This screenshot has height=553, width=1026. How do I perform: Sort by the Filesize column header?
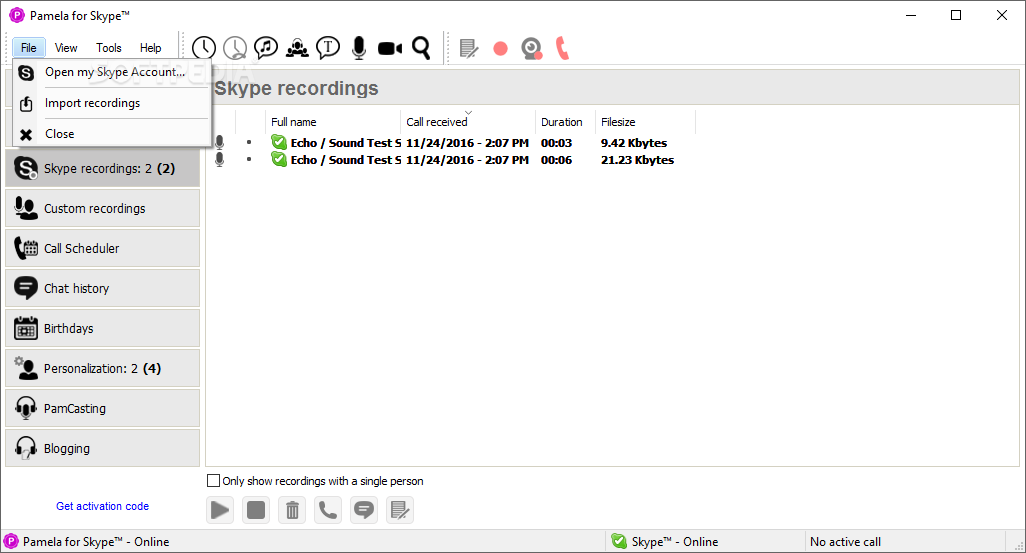(645, 122)
